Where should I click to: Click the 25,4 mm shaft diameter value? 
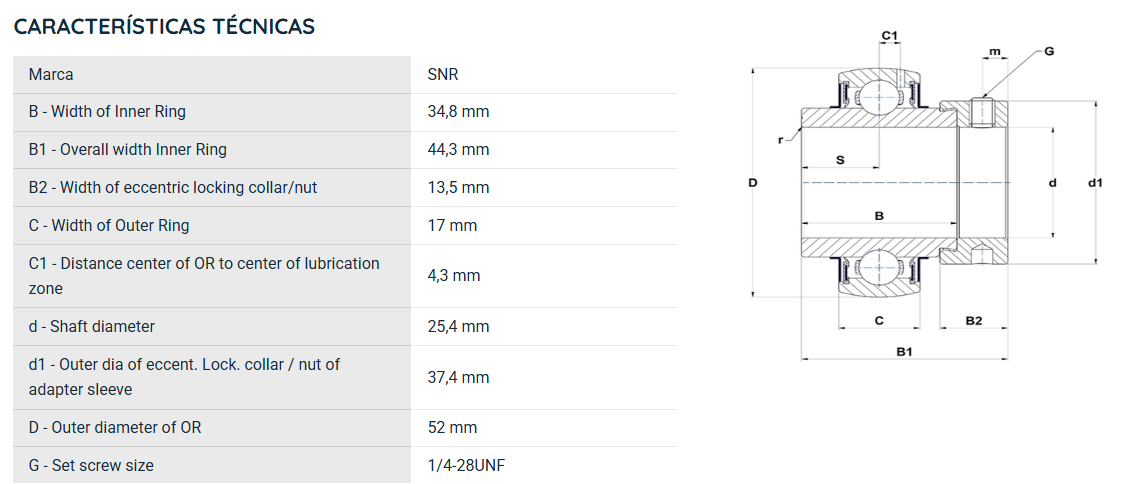tap(458, 326)
